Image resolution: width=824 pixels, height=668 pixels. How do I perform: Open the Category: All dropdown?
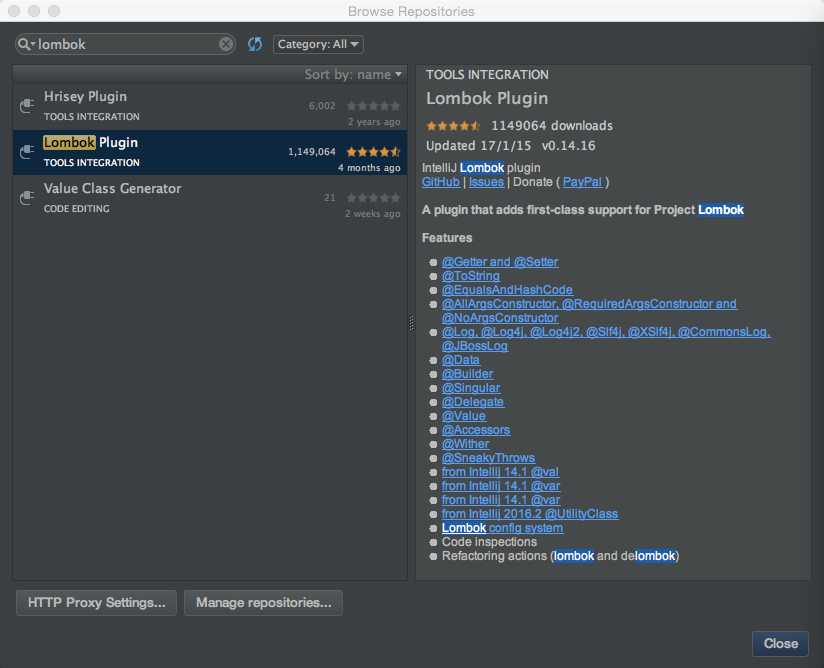click(318, 44)
